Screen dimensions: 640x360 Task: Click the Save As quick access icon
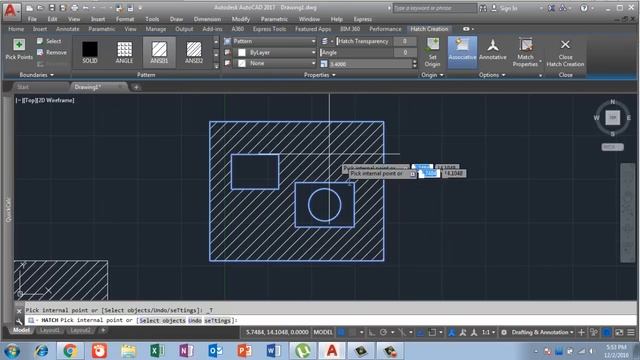point(63,8)
